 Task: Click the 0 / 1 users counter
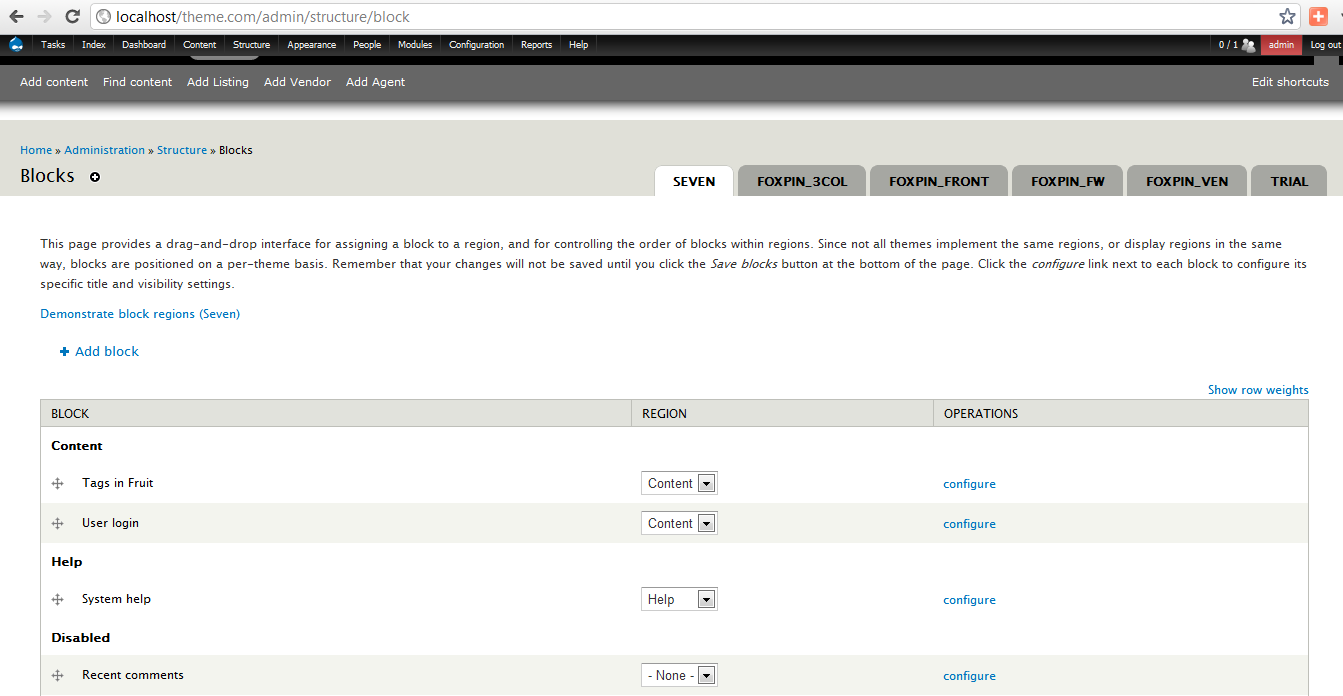tap(1228, 44)
